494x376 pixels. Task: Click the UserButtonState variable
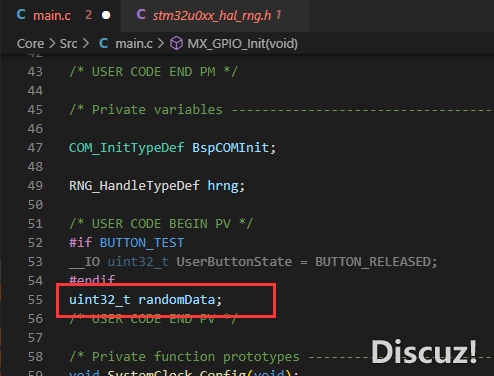pos(234,262)
